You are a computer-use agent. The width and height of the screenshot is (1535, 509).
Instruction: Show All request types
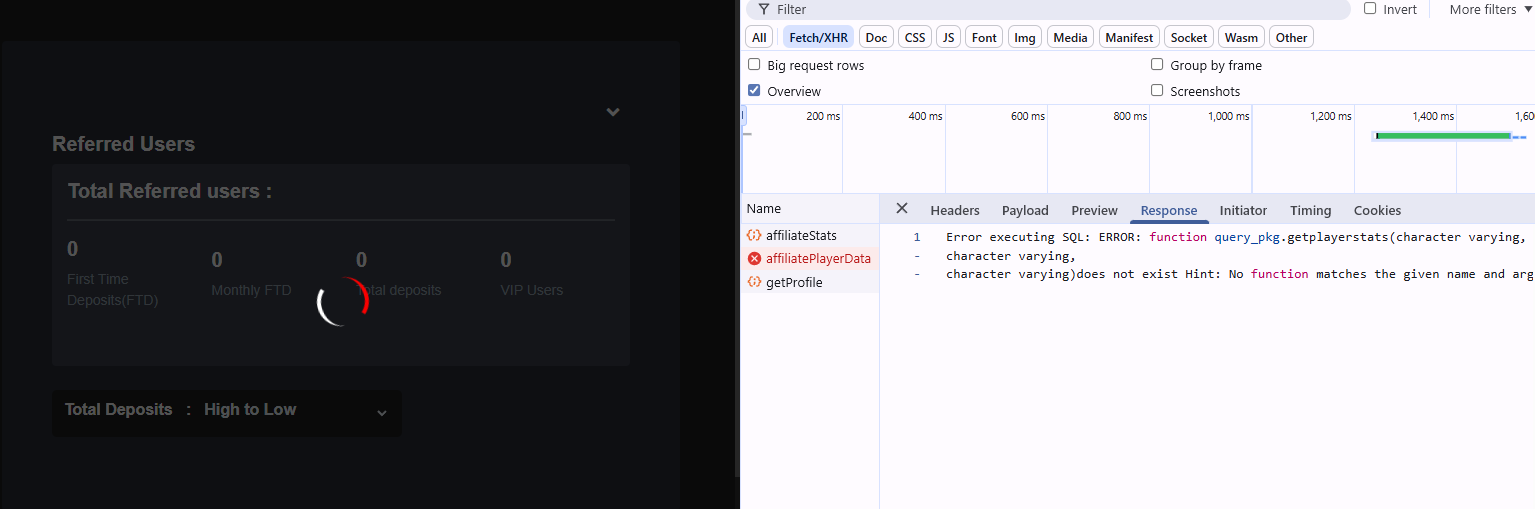(x=759, y=37)
